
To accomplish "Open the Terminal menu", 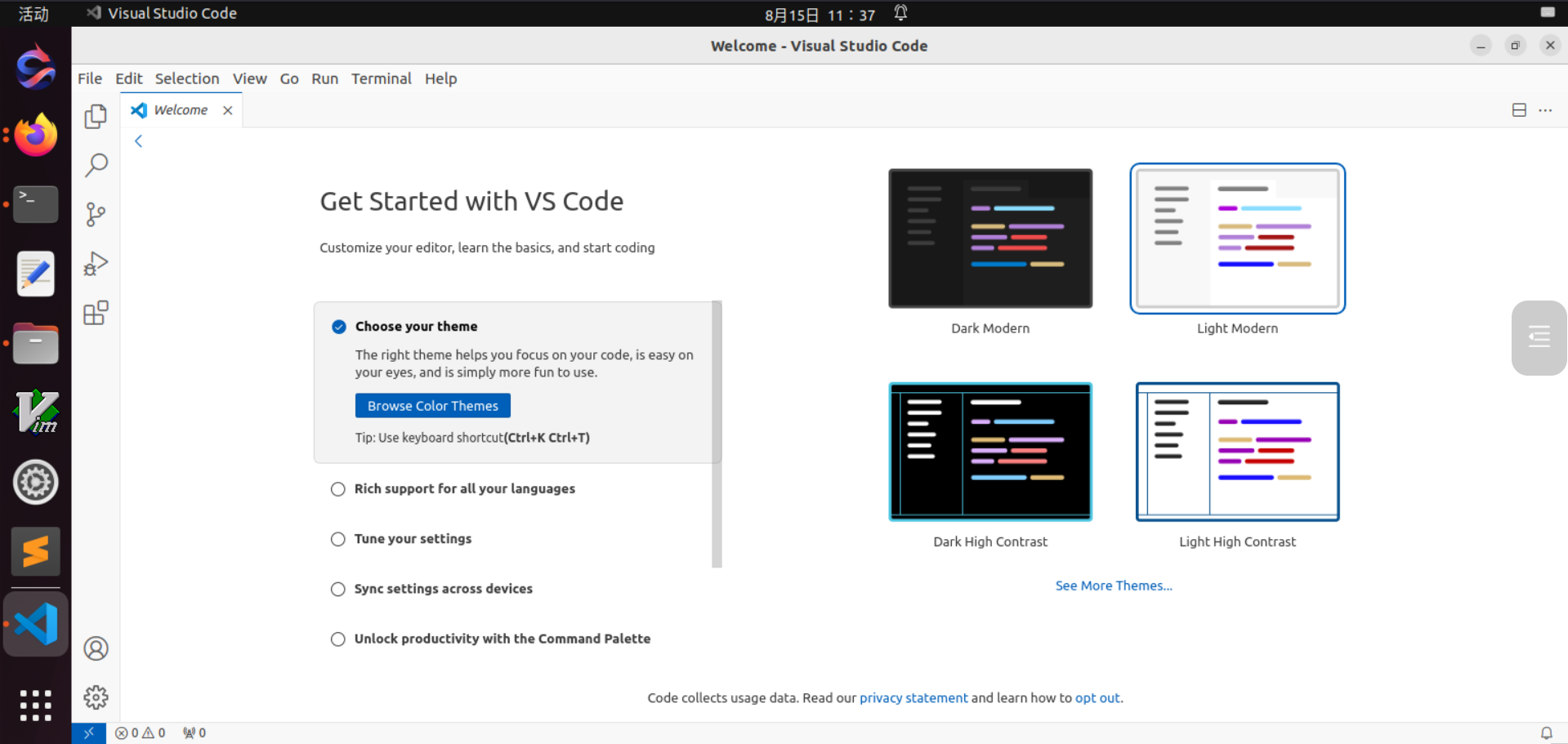I will pos(381,78).
